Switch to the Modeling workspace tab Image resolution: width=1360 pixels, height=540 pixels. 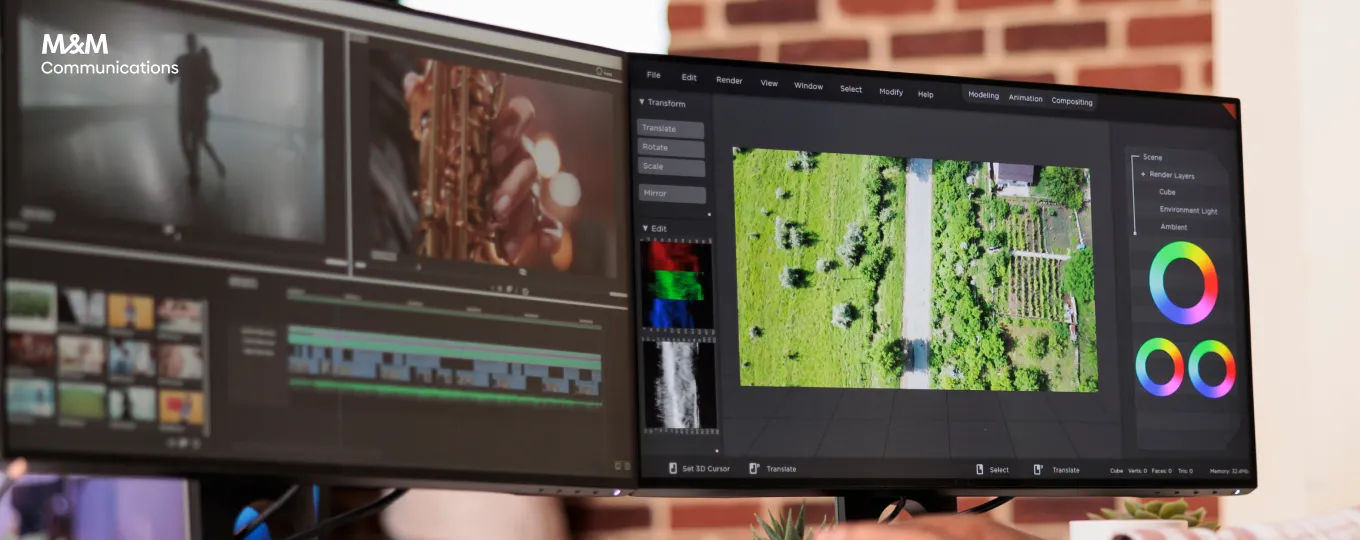[983, 96]
